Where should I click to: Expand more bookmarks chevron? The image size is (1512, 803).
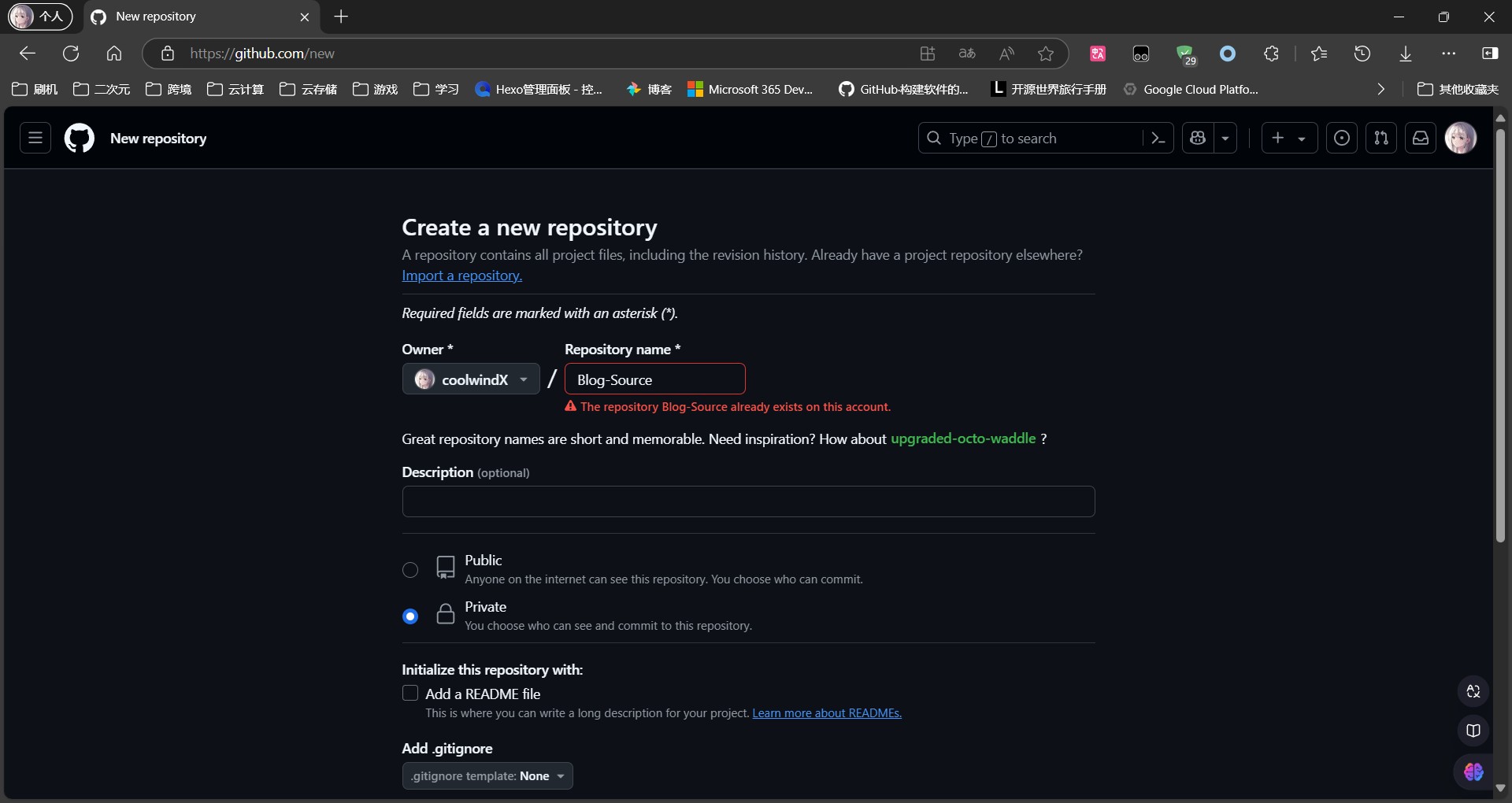point(1380,89)
